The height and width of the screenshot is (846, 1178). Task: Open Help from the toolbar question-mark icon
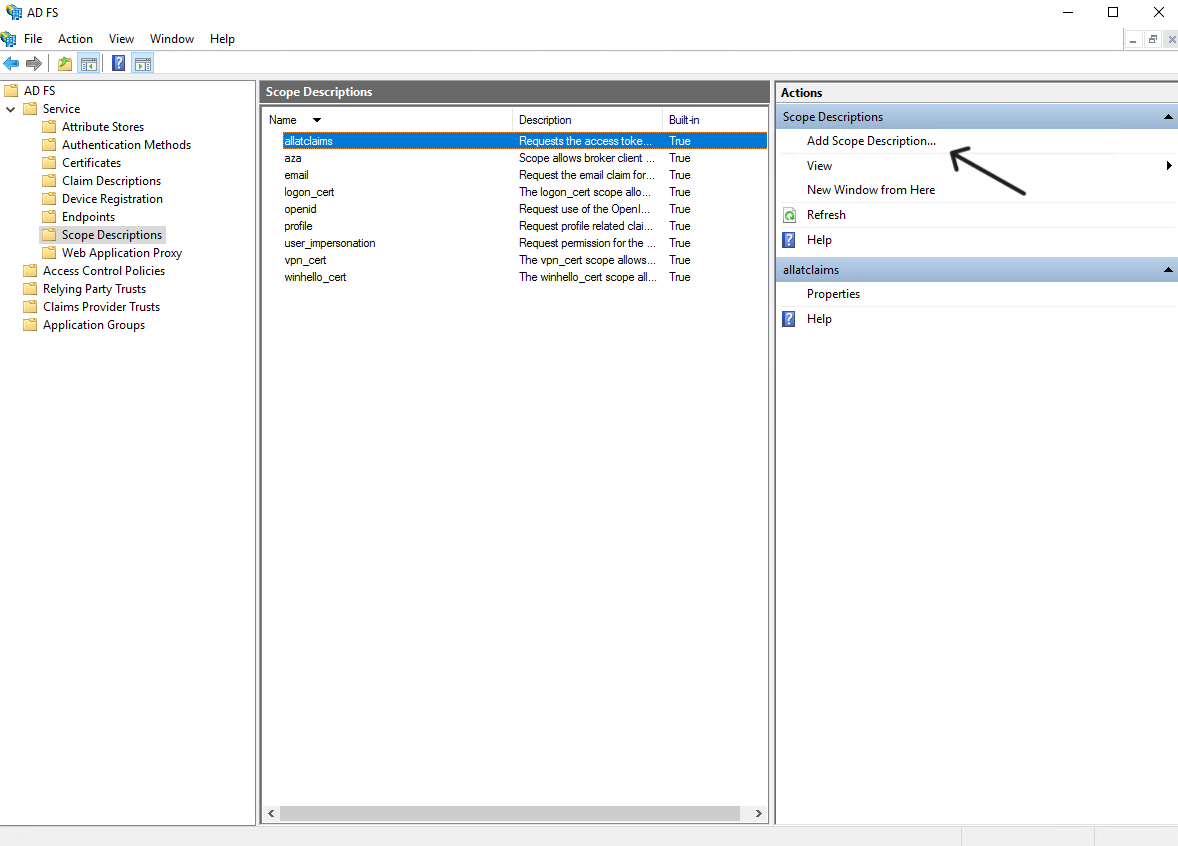[x=119, y=64]
